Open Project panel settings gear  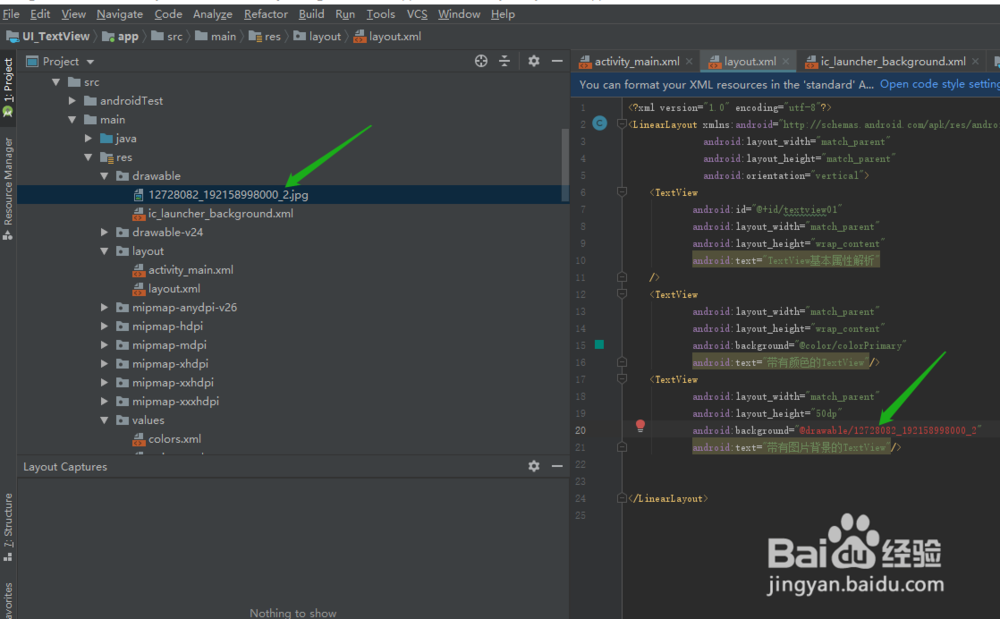tap(534, 61)
